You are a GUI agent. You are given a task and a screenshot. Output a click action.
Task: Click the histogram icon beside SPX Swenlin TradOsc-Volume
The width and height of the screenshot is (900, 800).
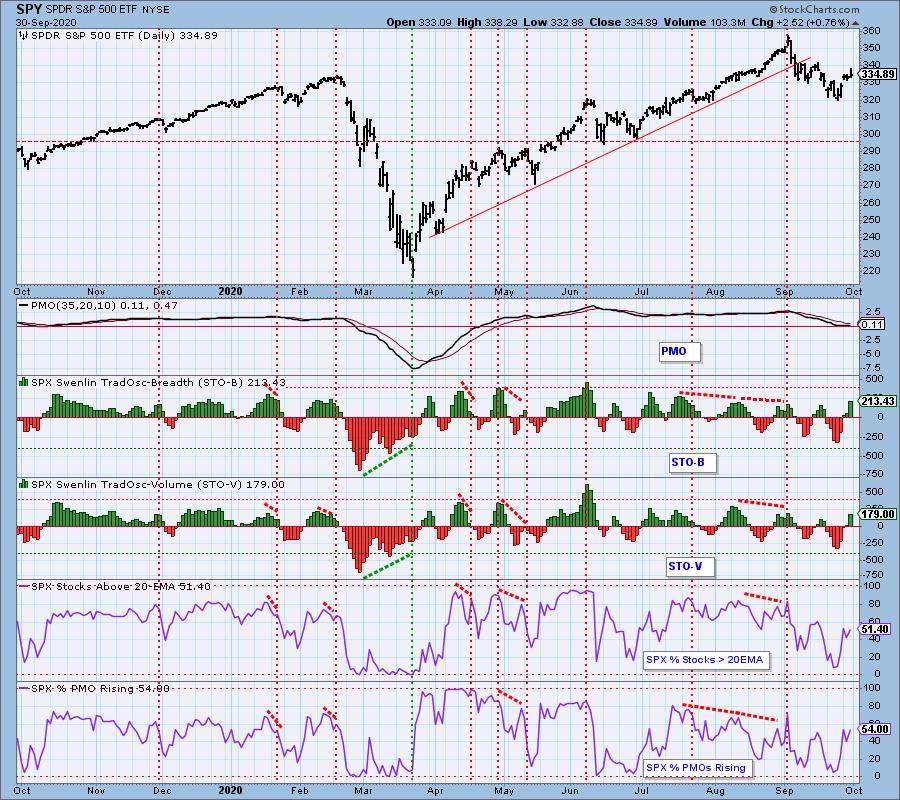(24, 484)
